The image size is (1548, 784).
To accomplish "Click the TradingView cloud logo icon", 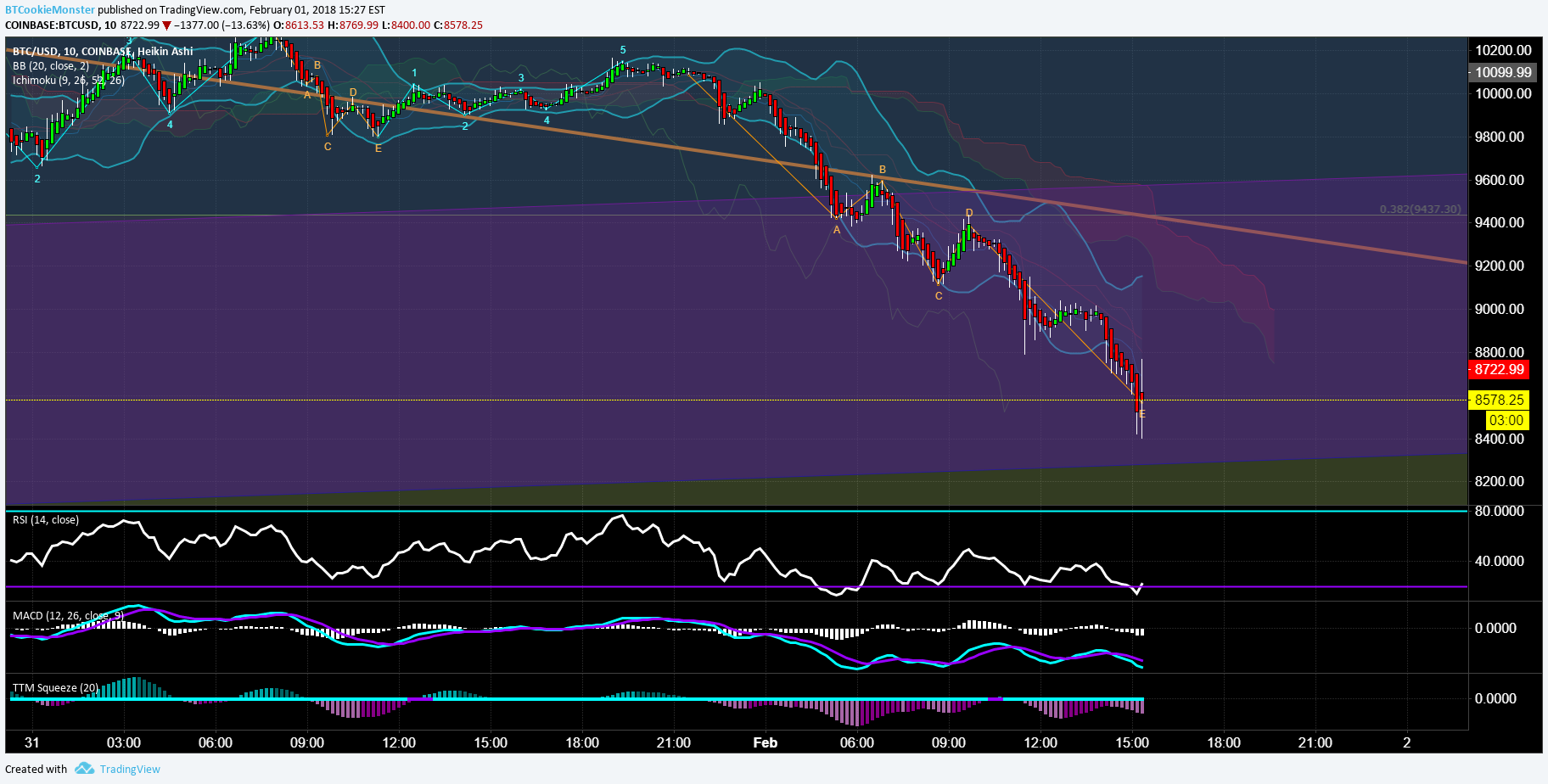I will coord(84,768).
